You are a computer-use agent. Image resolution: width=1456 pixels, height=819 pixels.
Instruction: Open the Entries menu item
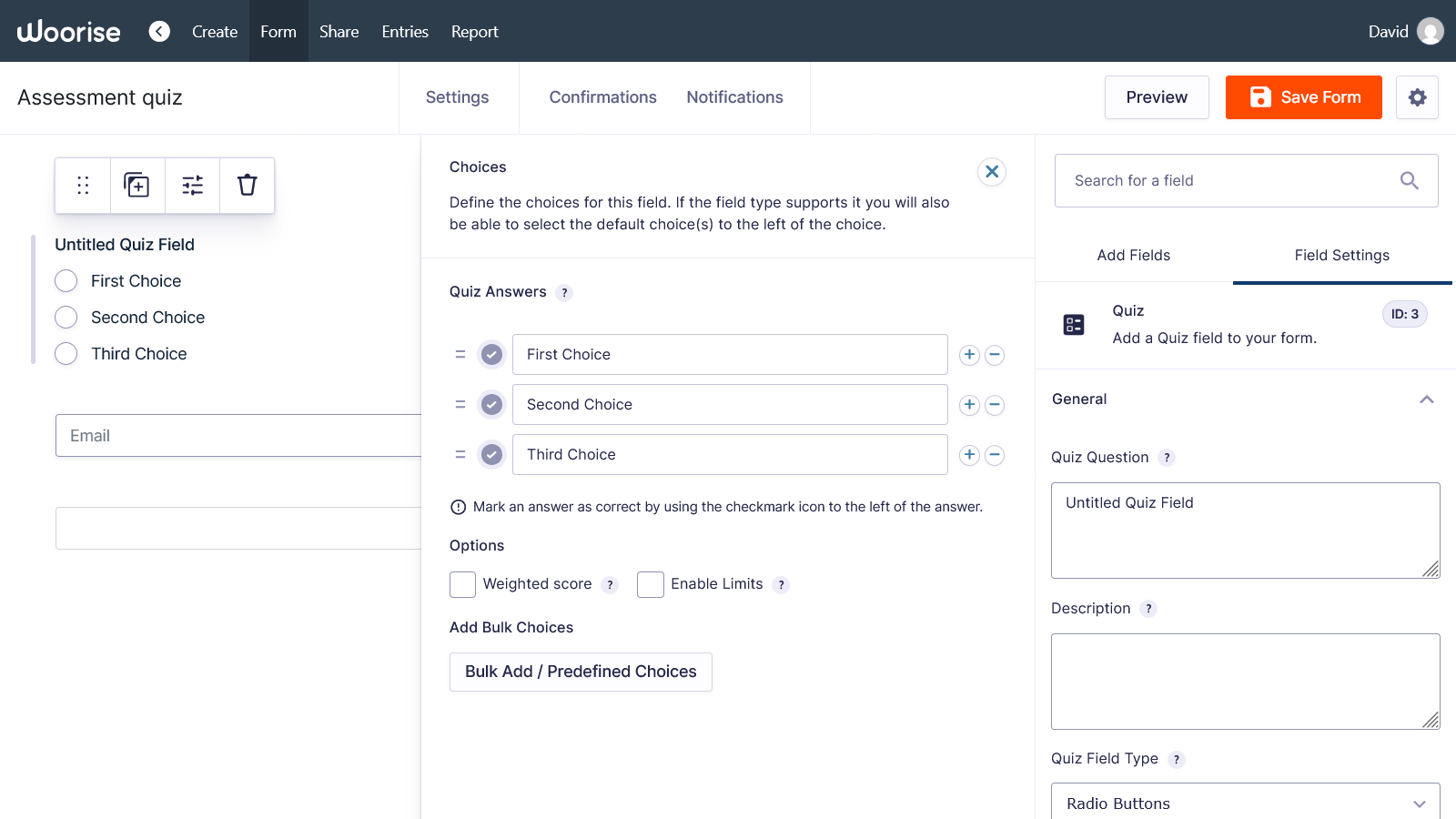click(x=405, y=32)
